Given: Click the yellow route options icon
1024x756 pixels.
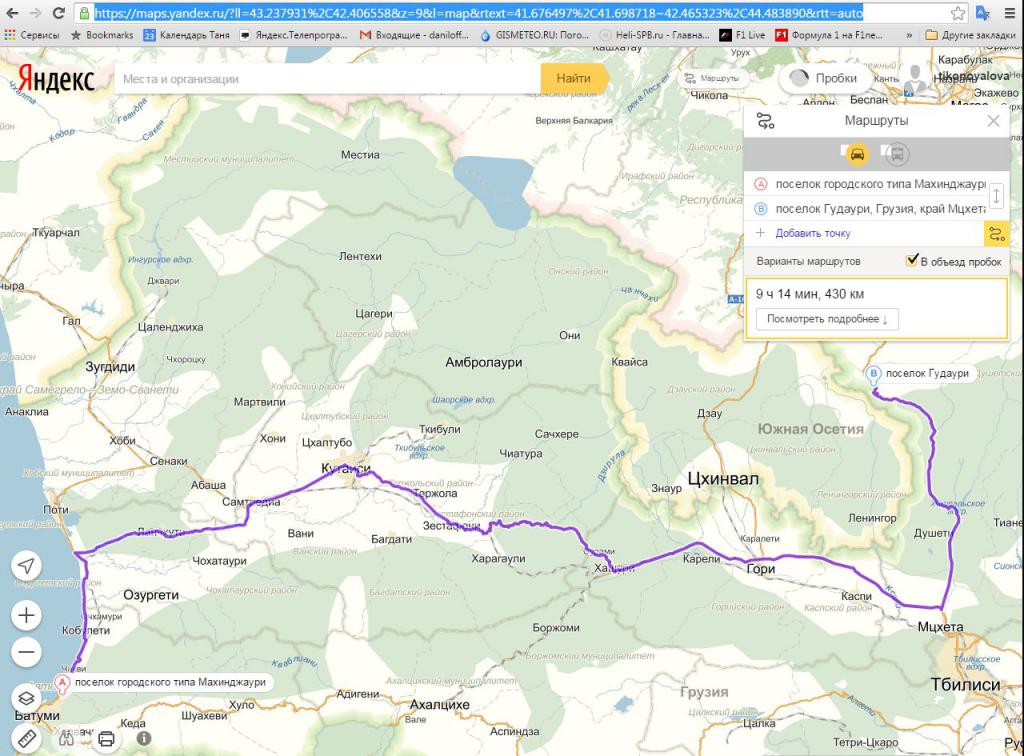Looking at the screenshot, I should 997,234.
